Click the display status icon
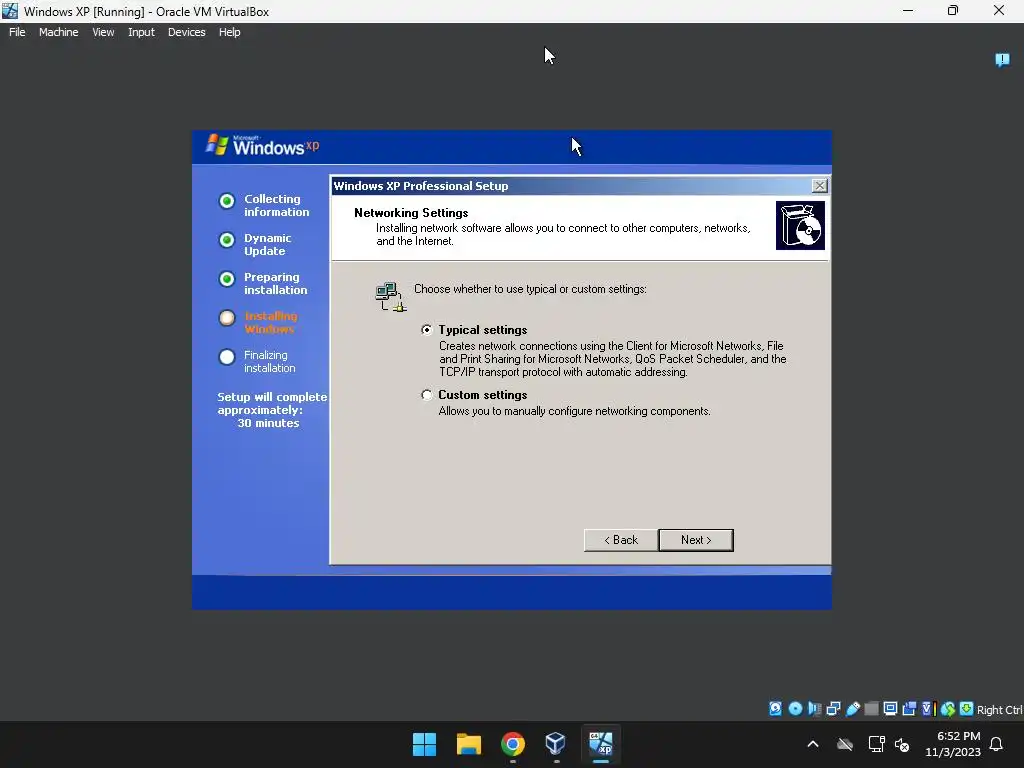1024x768 pixels. coord(890,709)
